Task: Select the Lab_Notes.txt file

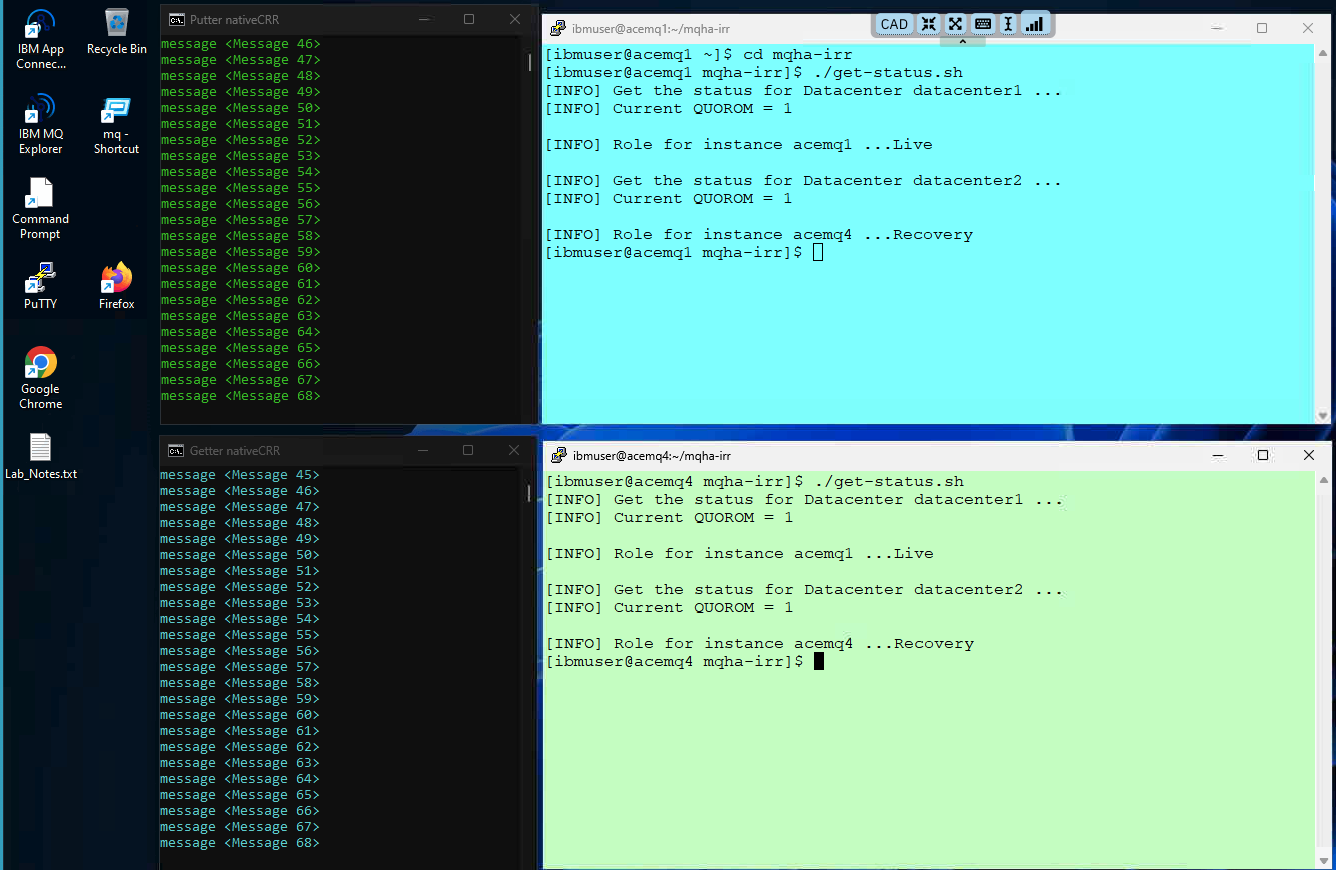Action: pos(41,457)
